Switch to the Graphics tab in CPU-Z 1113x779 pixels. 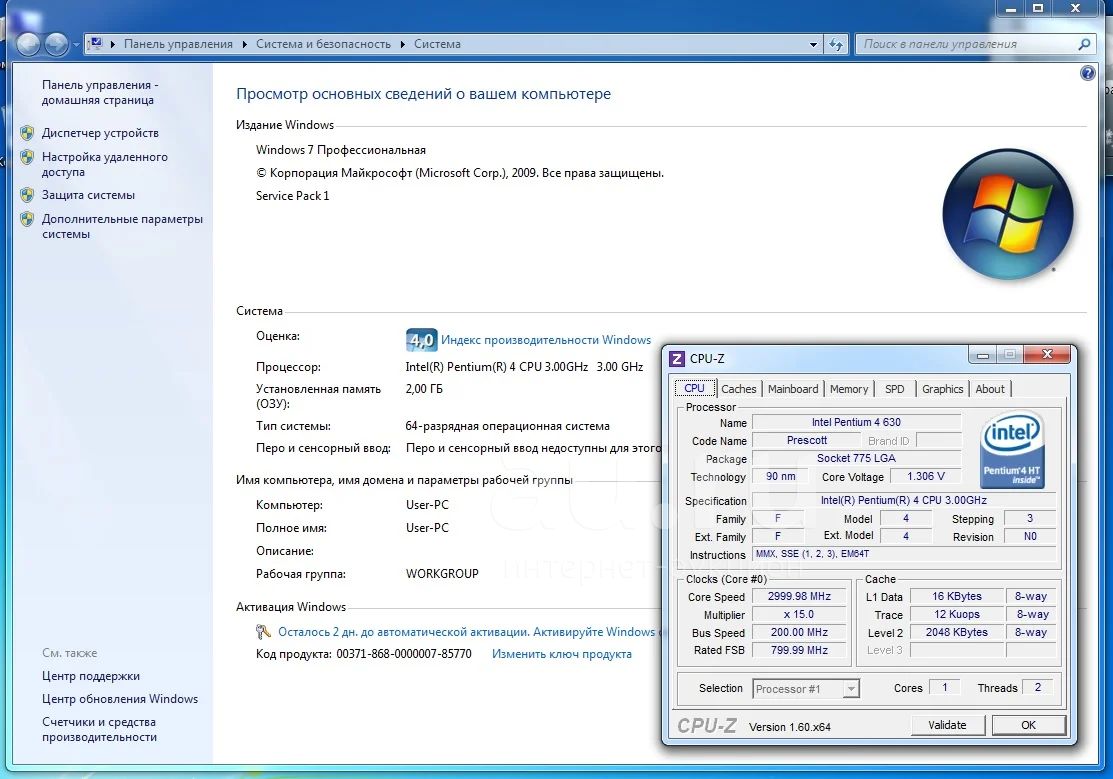click(943, 389)
